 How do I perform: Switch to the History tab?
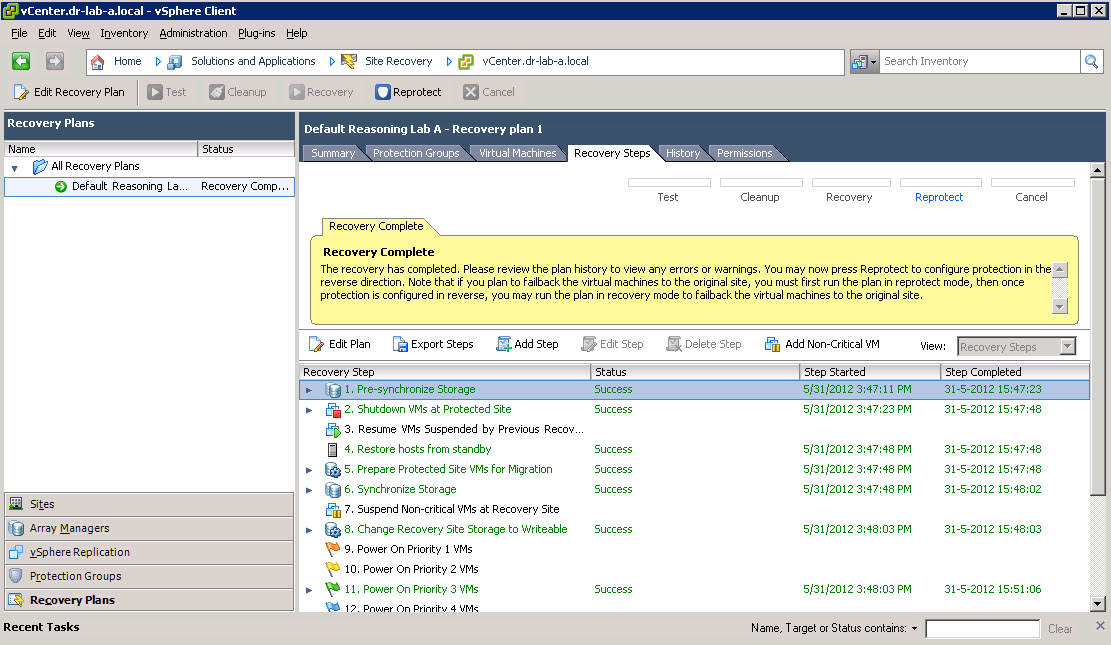[682, 153]
